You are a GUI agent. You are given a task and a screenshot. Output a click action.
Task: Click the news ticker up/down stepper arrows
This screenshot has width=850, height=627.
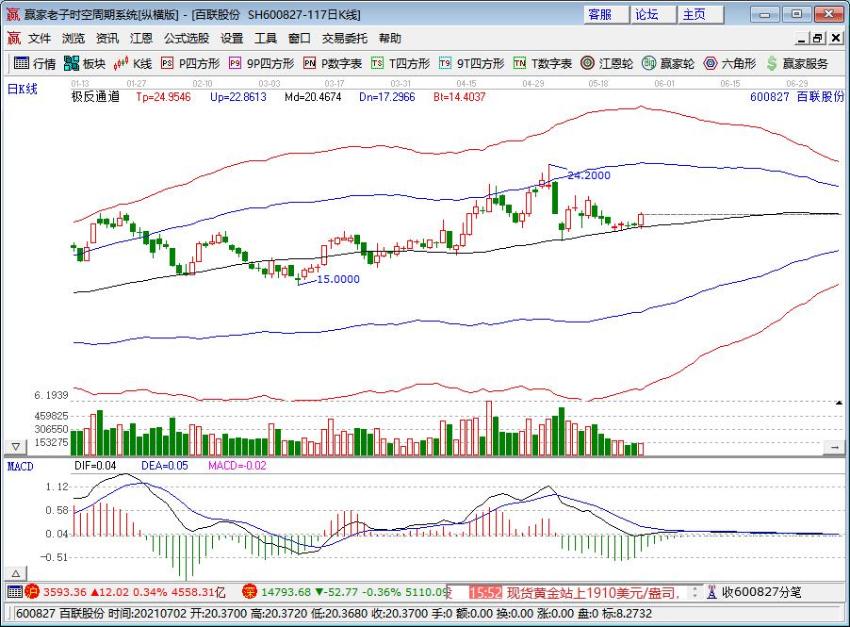point(694,592)
